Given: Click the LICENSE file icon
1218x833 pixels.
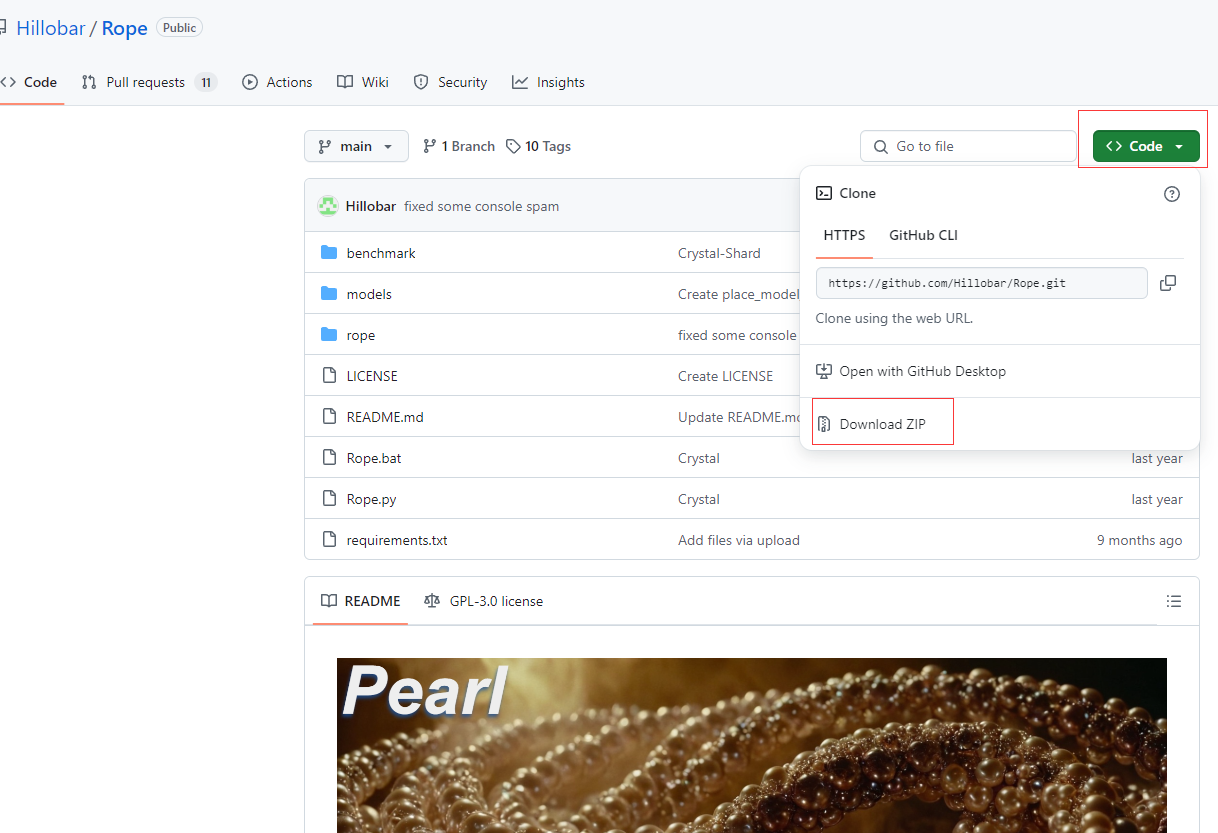Looking at the screenshot, I should tap(329, 376).
